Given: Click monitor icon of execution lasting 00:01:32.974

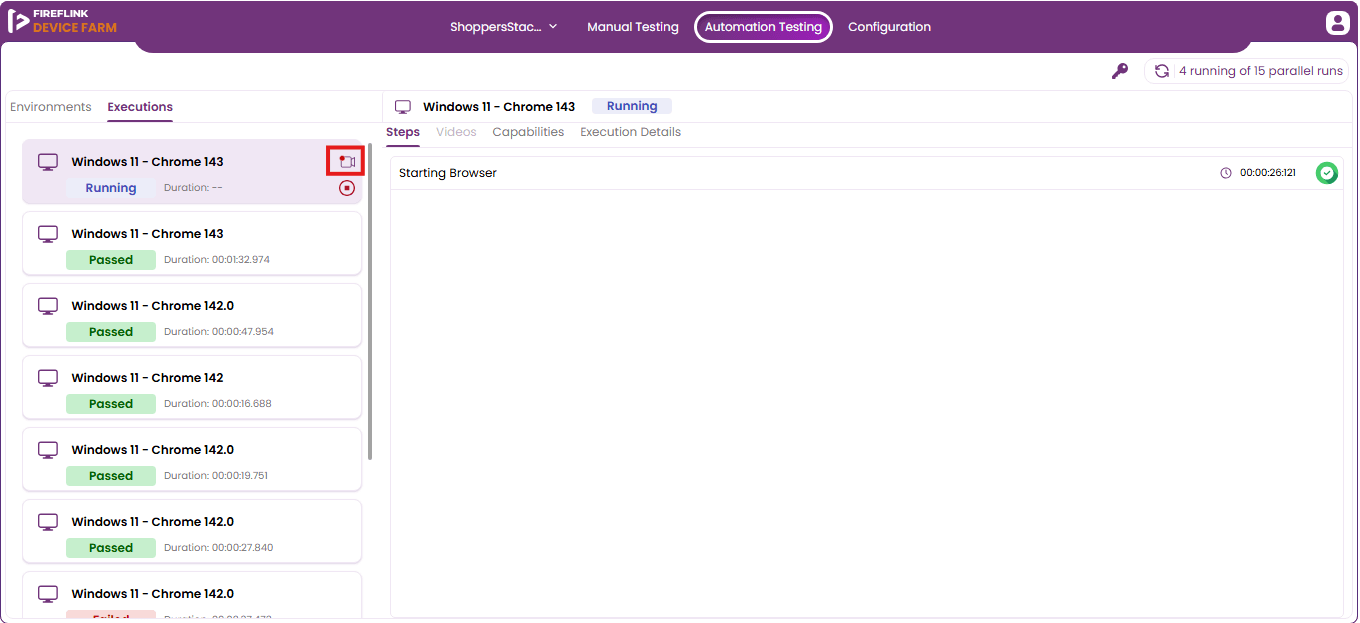Looking at the screenshot, I should (48, 234).
